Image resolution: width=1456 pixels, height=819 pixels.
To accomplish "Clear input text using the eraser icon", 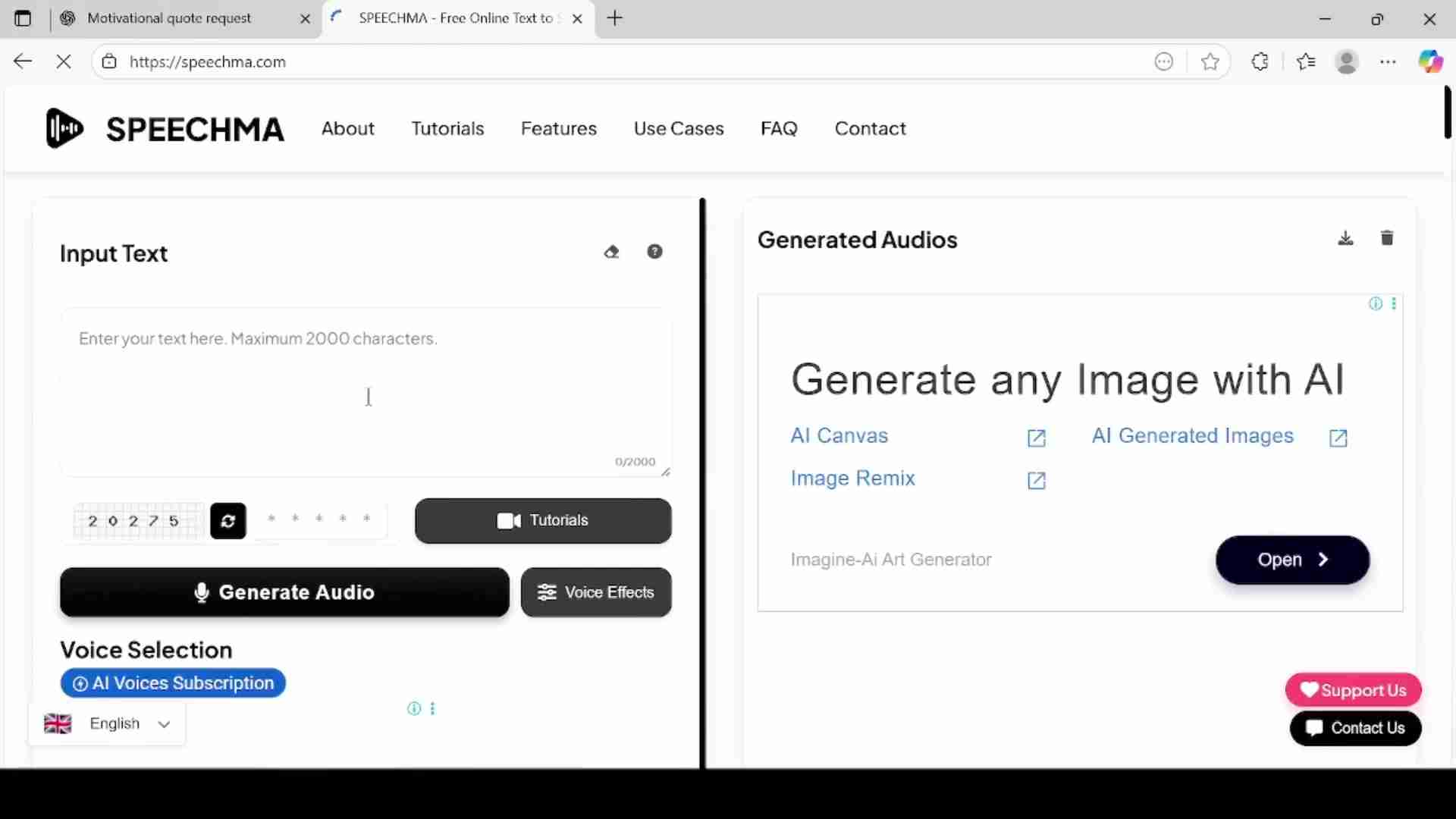I will (612, 251).
